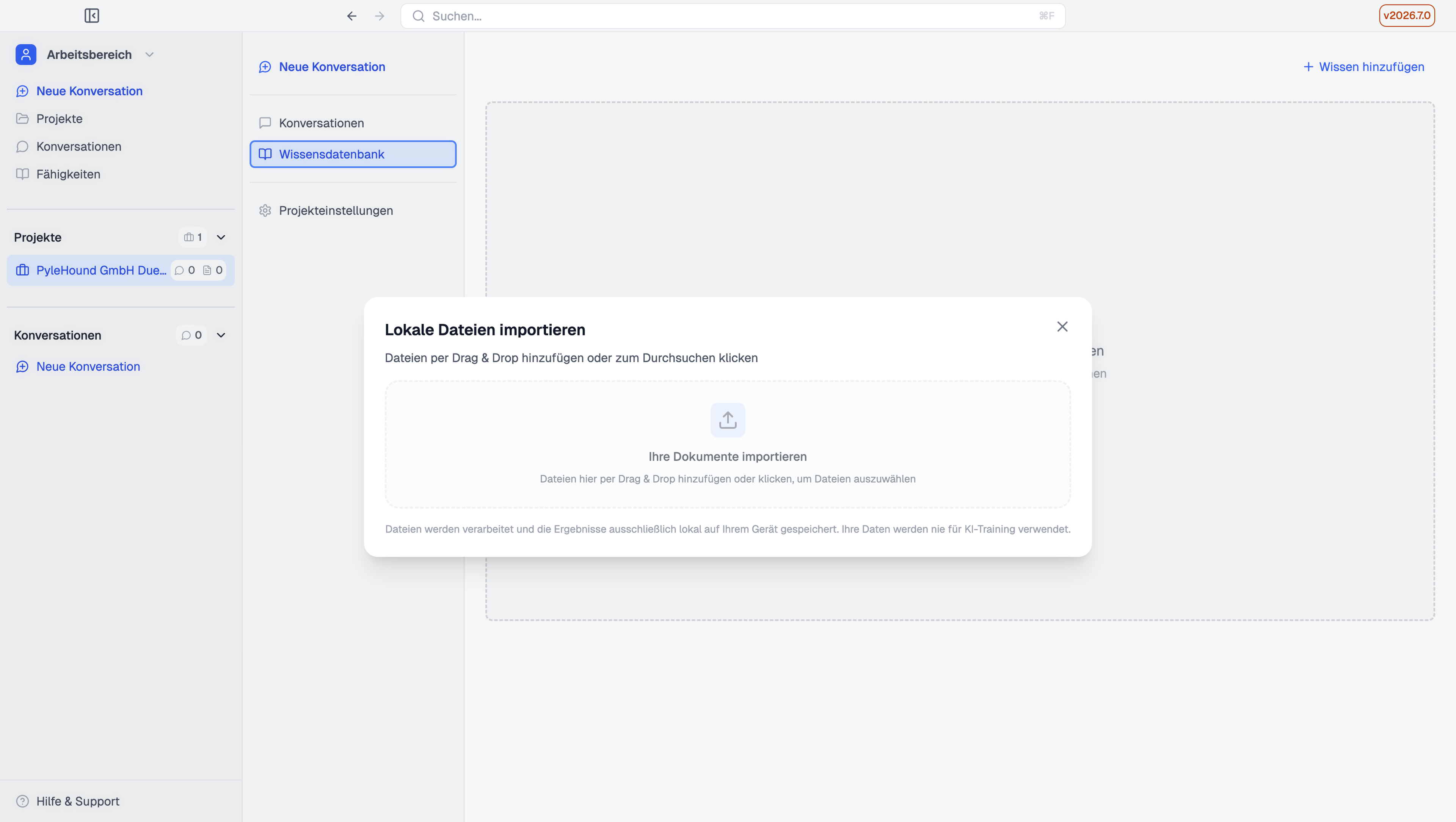Screen dimensions: 1456x822
Task: Click the Arbeitsbereich avatar icon
Action: click(26, 55)
